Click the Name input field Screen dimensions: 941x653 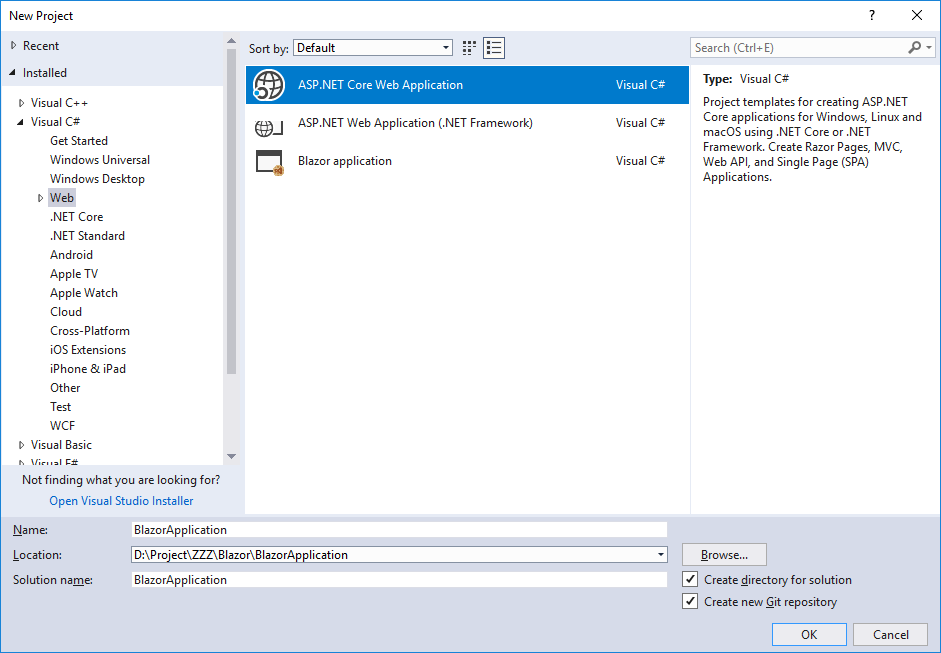point(399,529)
